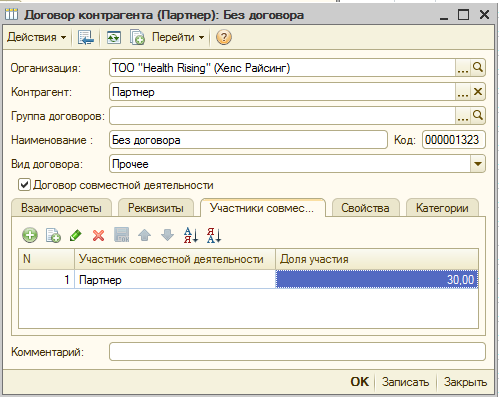
Task: Click the find-in-list toolbar icon
Action: (86, 37)
